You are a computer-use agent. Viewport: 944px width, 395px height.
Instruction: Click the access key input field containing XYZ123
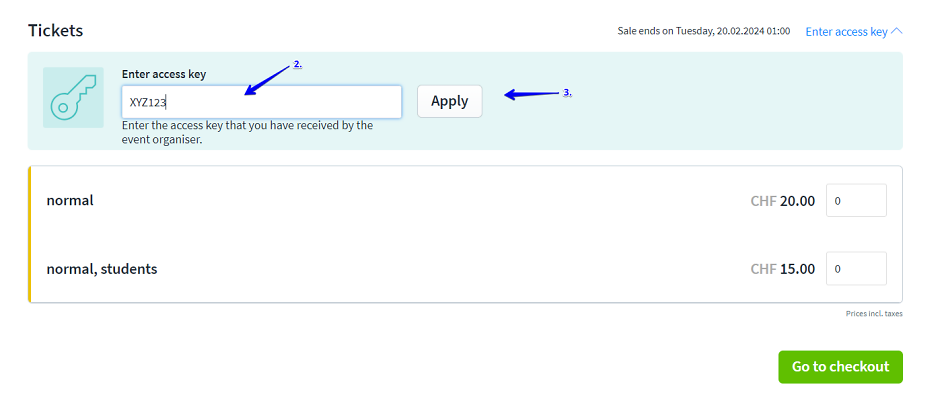click(261, 102)
